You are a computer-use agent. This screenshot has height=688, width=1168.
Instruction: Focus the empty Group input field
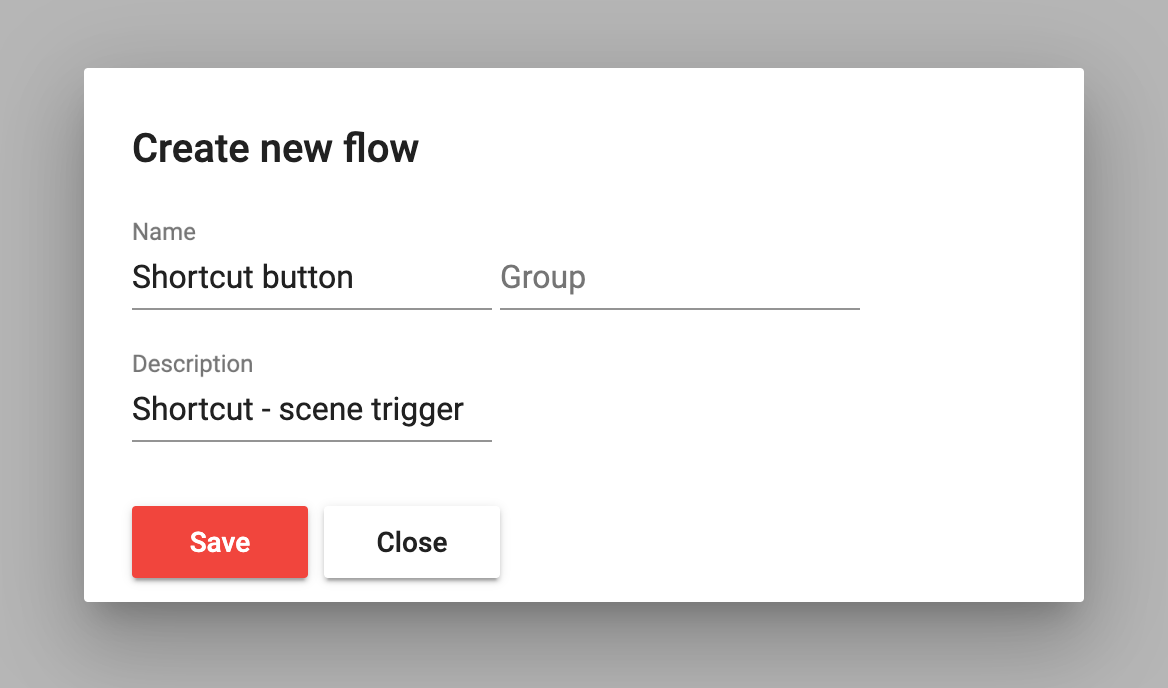tap(679, 277)
